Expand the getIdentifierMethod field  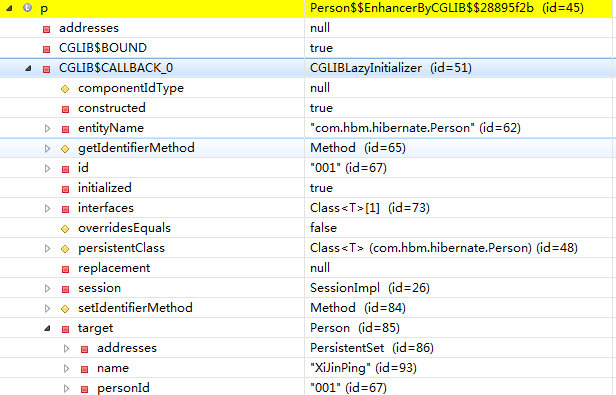click(x=47, y=148)
